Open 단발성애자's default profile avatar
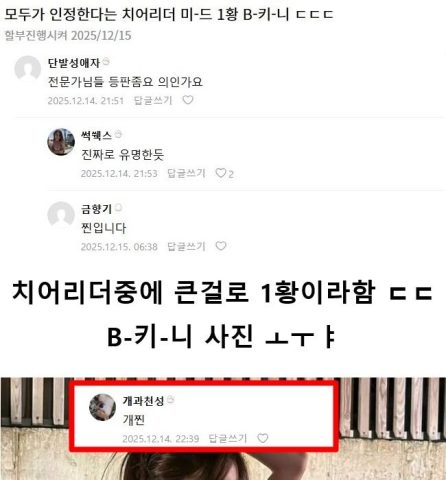The height and width of the screenshot is (480, 446). click(28, 69)
